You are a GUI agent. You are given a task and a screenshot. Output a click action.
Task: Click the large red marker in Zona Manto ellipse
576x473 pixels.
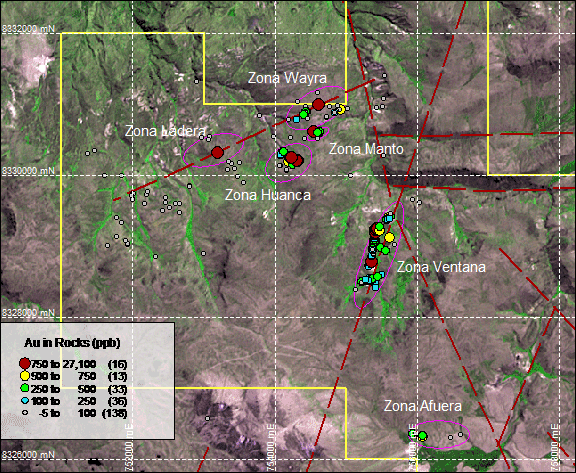[313, 131]
